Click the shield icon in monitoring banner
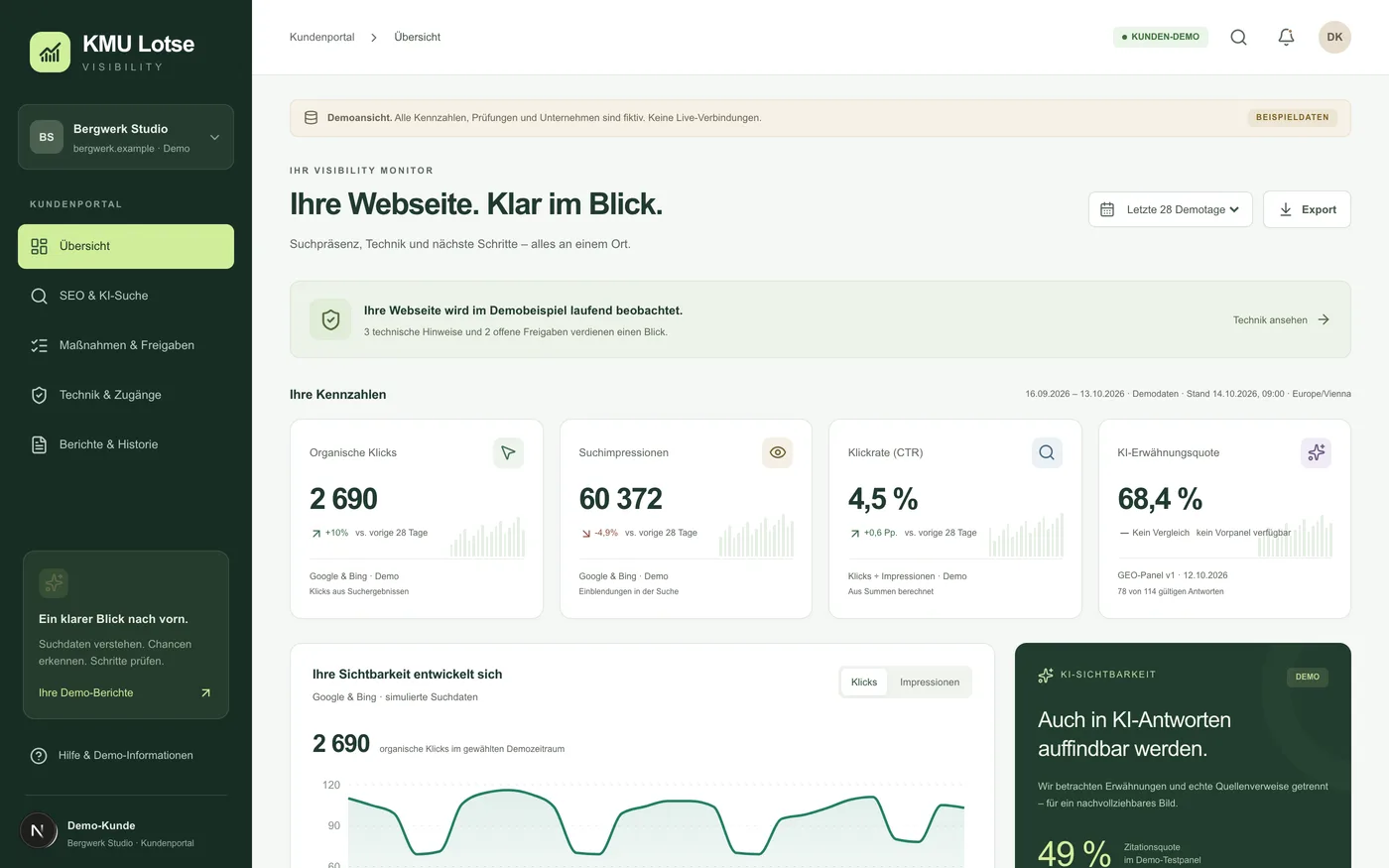The image size is (1389, 868). [x=330, y=319]
